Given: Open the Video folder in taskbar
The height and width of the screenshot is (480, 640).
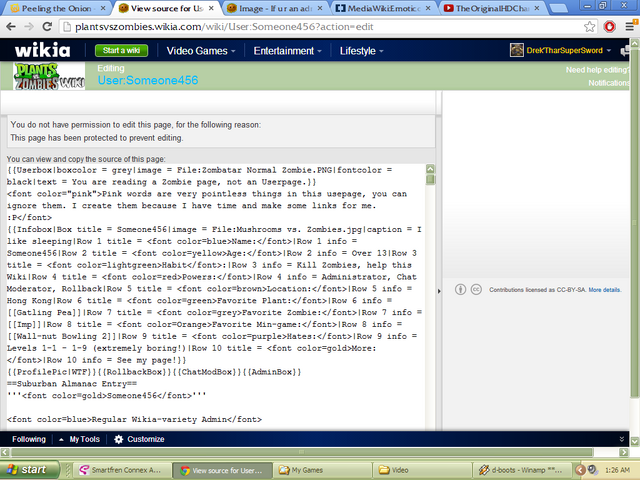Looking at the screenshot, I should click(x=423, y=470).
